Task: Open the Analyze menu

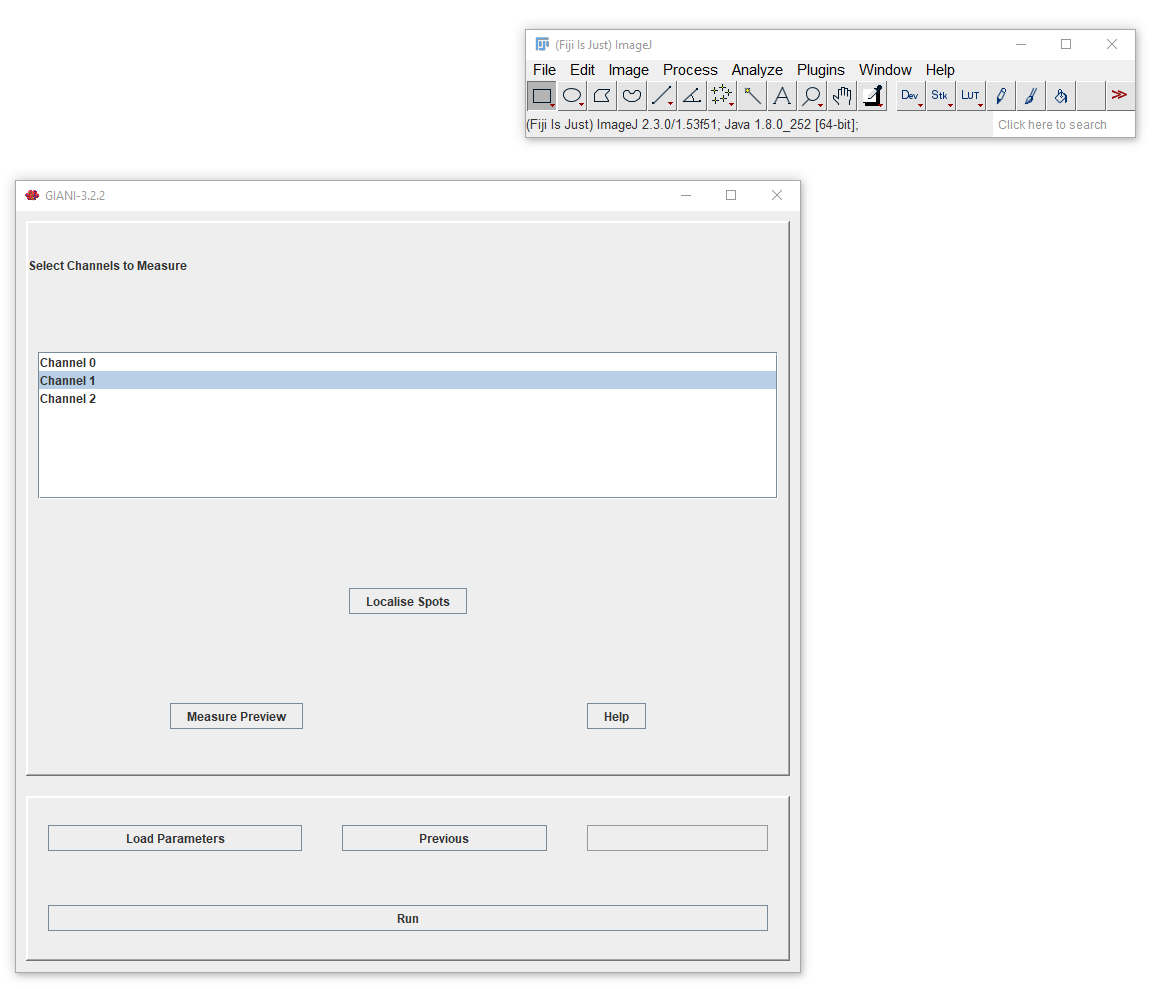Action: tap(757, 70)
